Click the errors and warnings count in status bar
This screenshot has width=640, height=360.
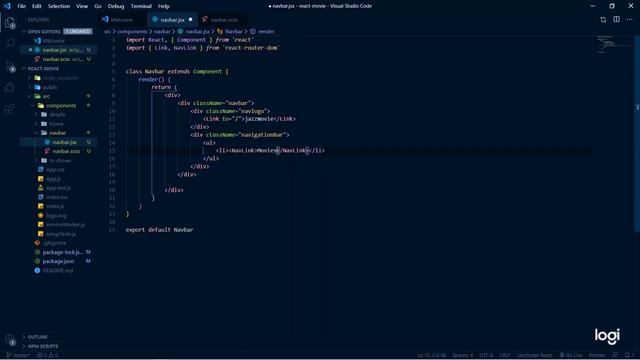[48, 355]
